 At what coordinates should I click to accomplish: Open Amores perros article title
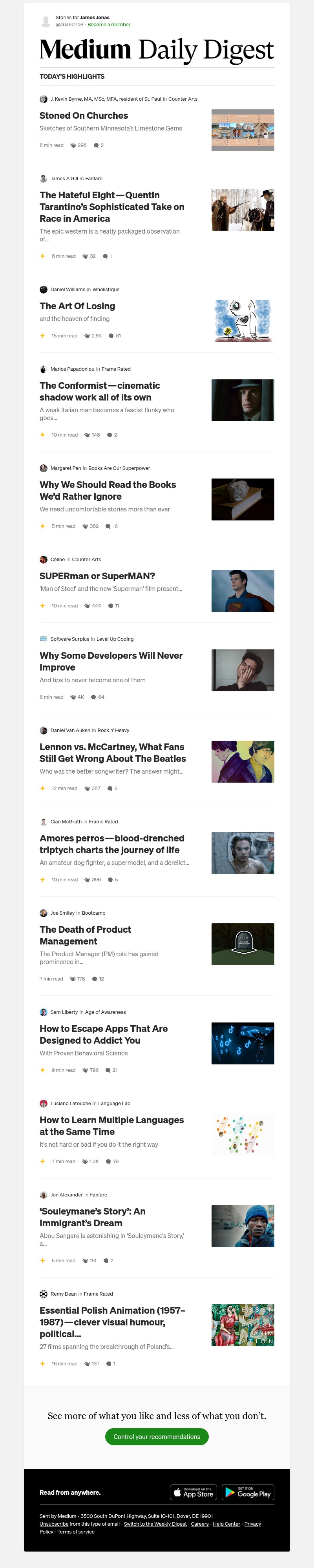(x=112, y=844)
